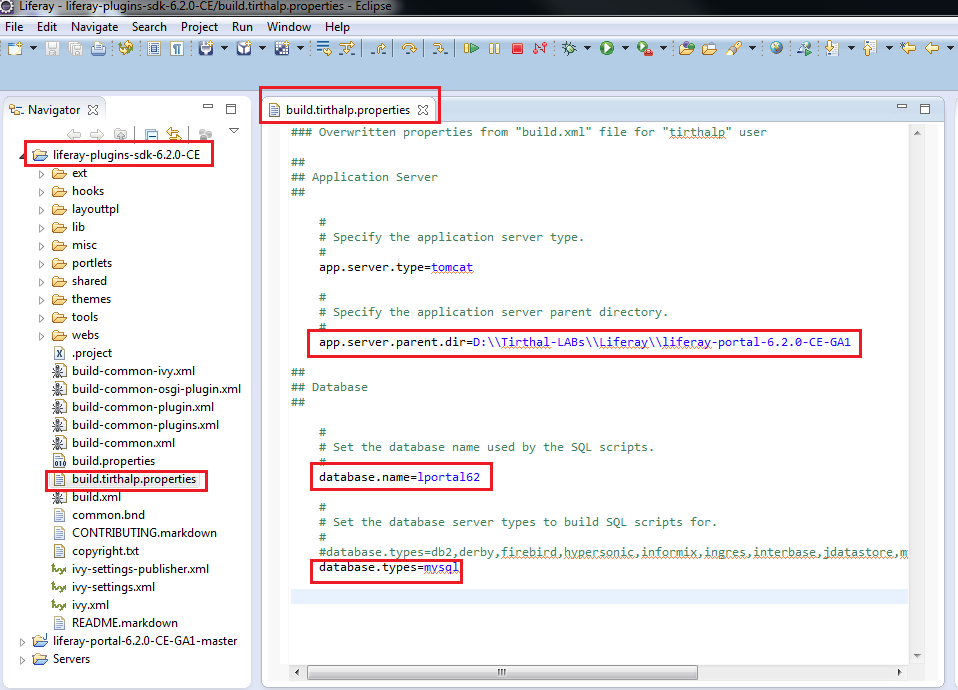Select README.markdown in Navigator
Screen dimensions: 958x690
(x=125, y=623)
